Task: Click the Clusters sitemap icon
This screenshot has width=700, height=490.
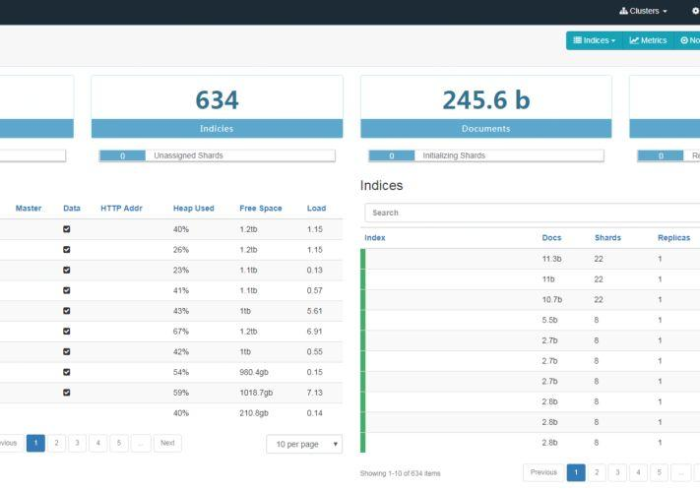Action: (624, 11)
